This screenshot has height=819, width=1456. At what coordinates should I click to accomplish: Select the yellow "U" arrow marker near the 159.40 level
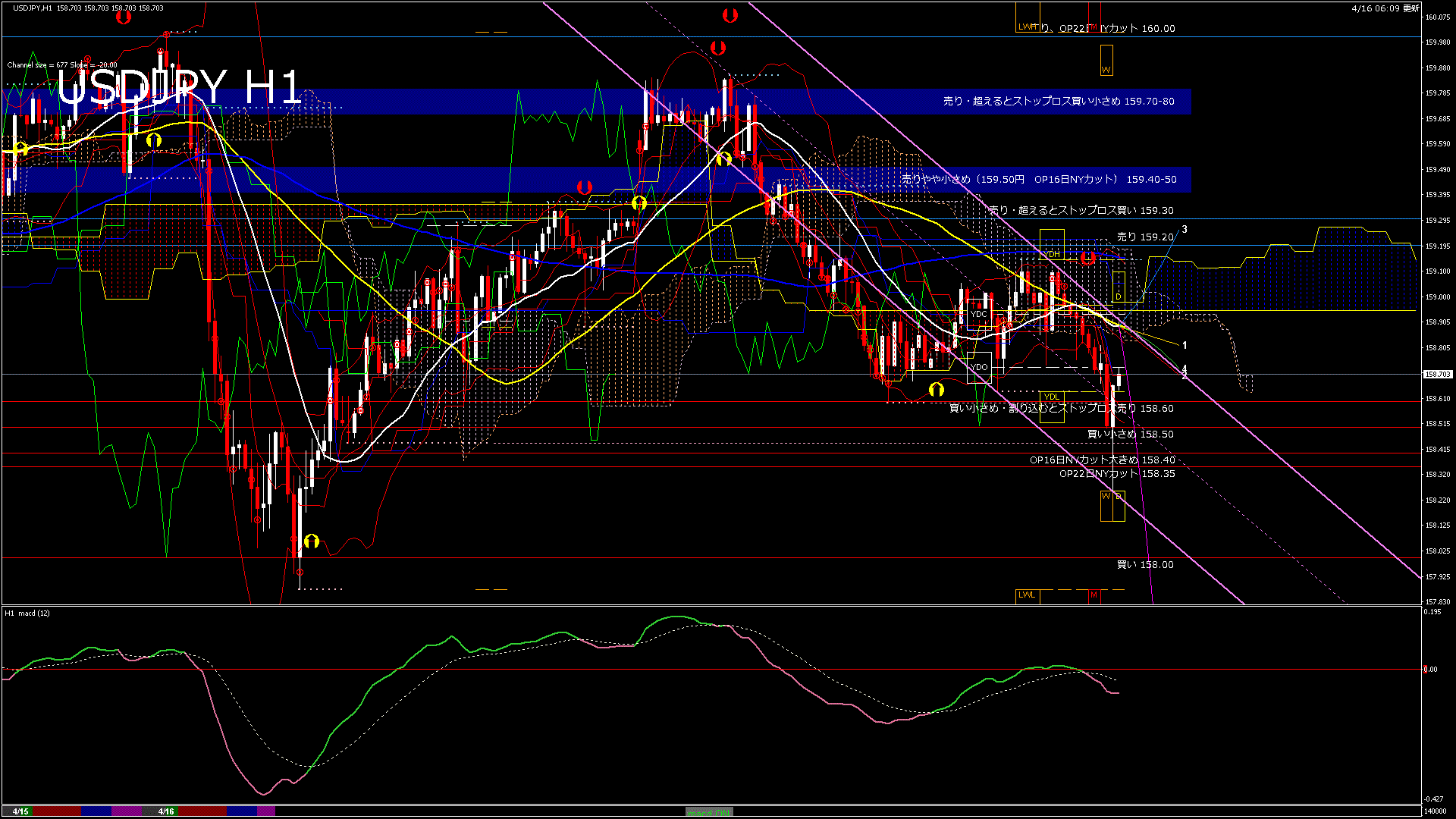639,202
